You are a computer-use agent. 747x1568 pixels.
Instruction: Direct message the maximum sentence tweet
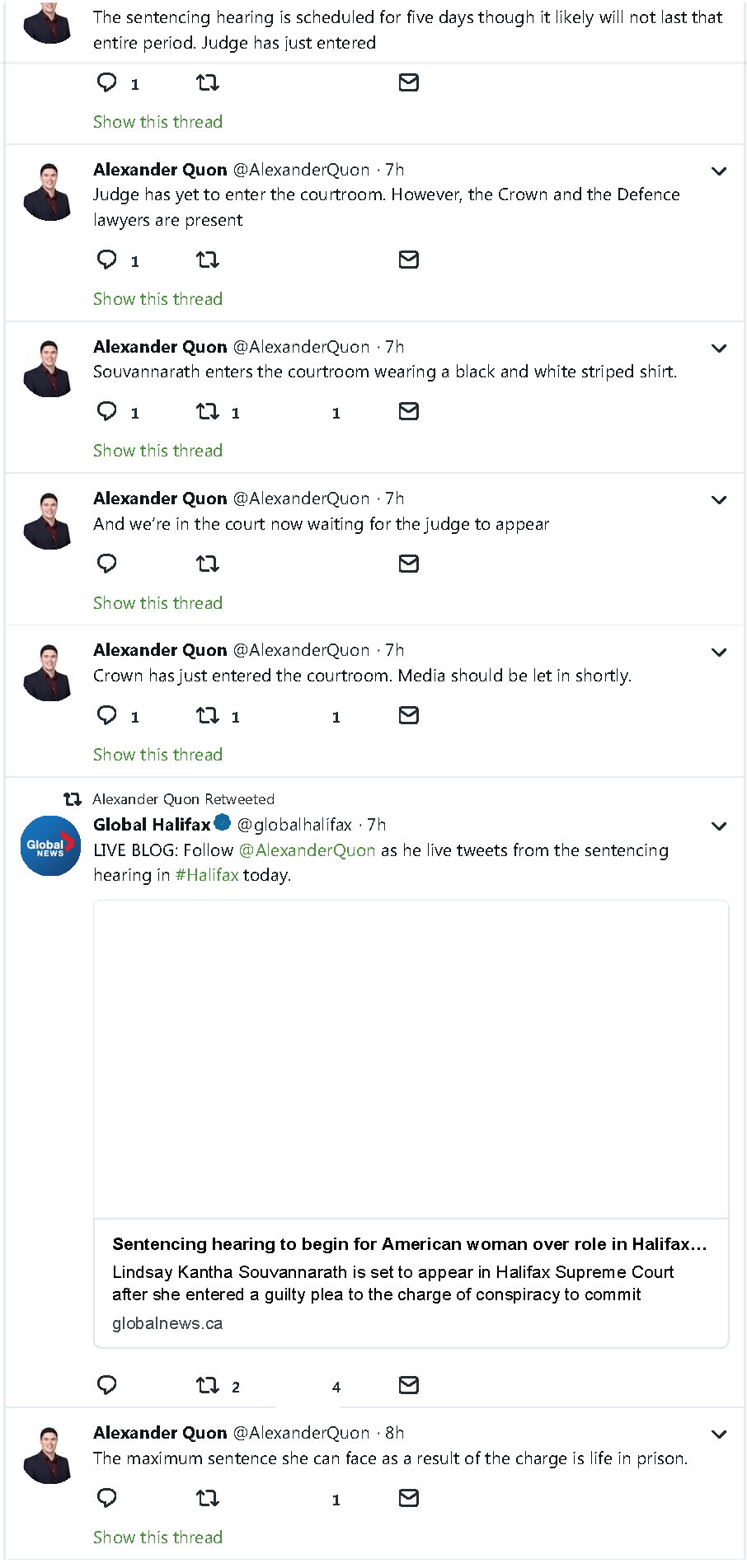[408, 1498]
